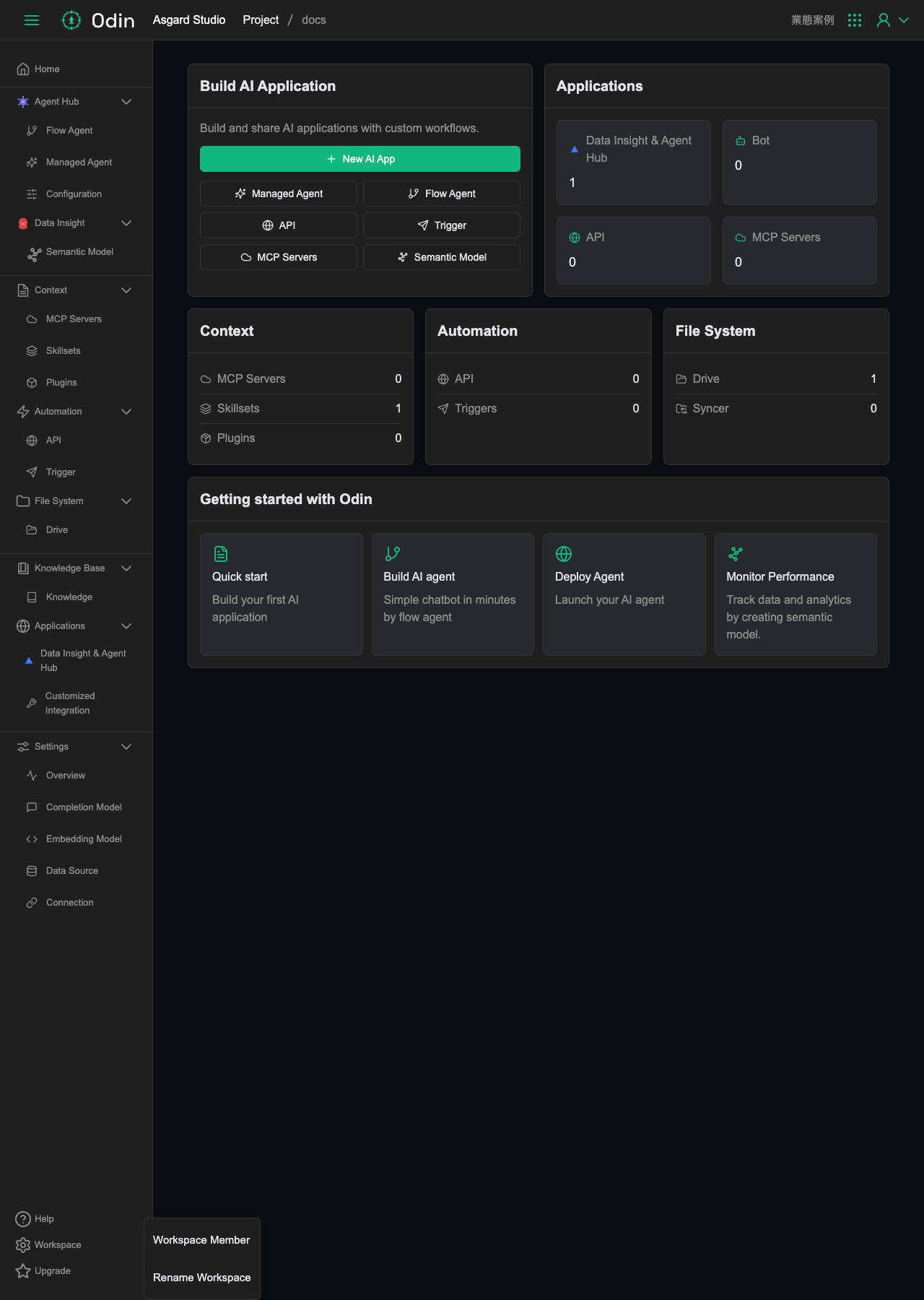Click the Overview activity icon in sidebar
This screenshot has height=1300, width=924.
pyautogui.click(x=32, y=776)
